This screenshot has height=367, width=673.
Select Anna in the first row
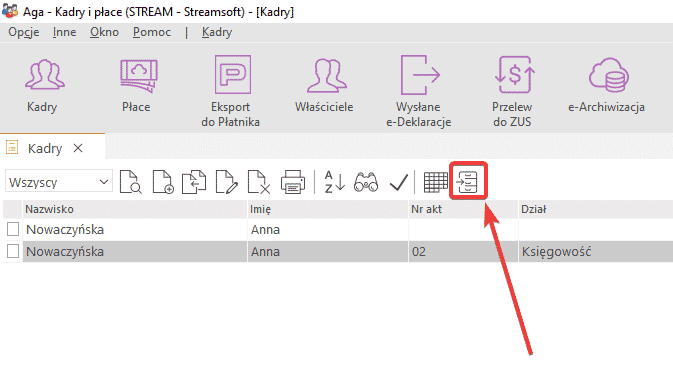tap(328, 230)
